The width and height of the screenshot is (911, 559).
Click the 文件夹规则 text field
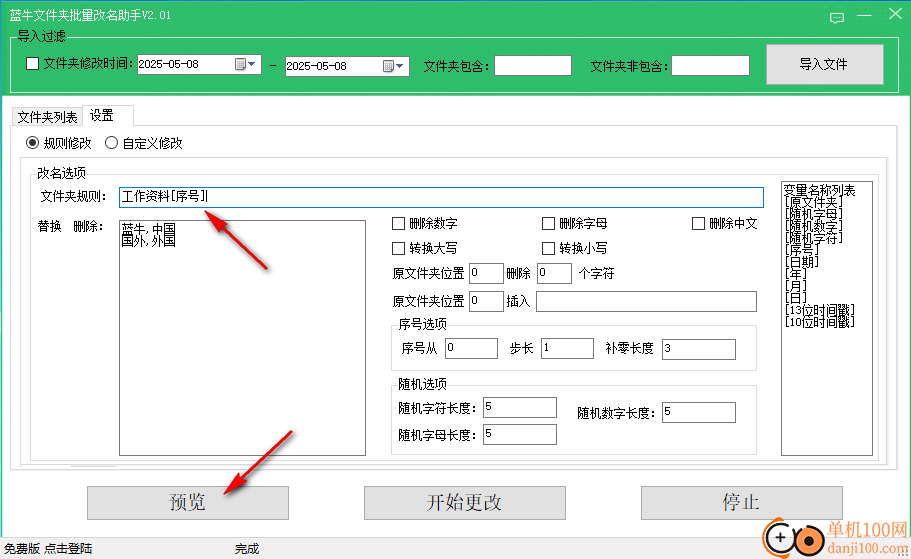coord(441,197)
